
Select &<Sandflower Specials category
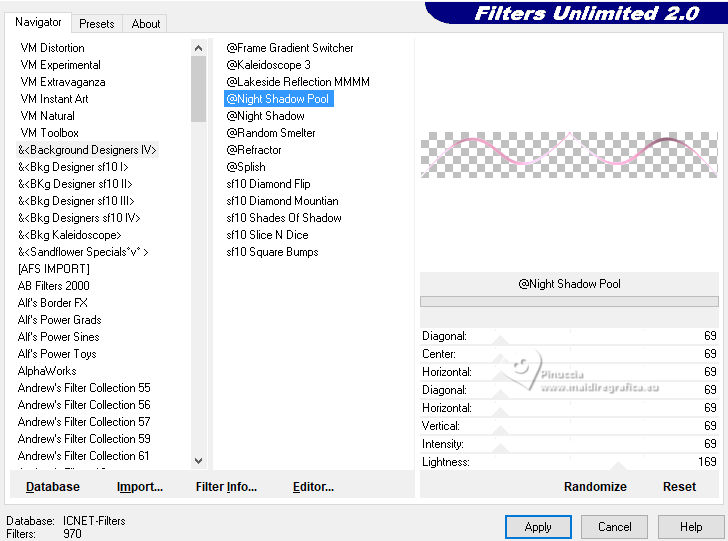[83, 252]
